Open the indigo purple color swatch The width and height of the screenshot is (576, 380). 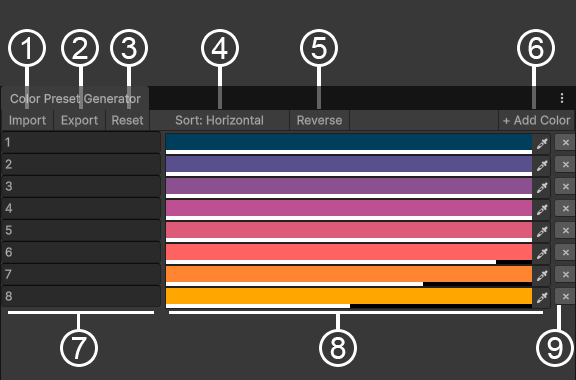coord(349,166)
